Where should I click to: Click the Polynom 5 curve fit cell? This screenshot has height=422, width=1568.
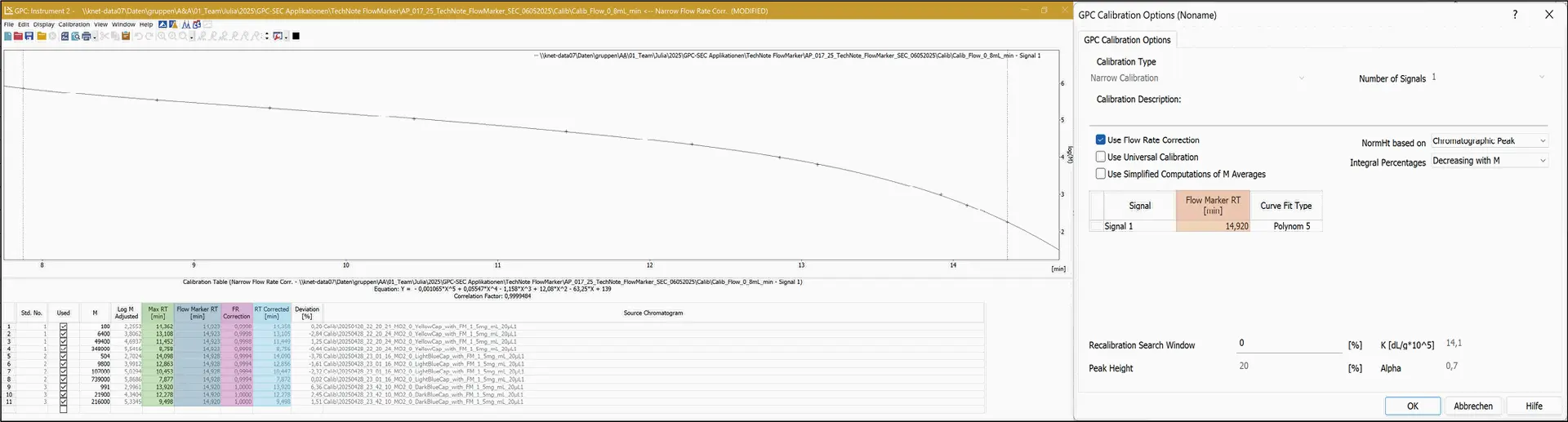click(x=1286, y=226)
